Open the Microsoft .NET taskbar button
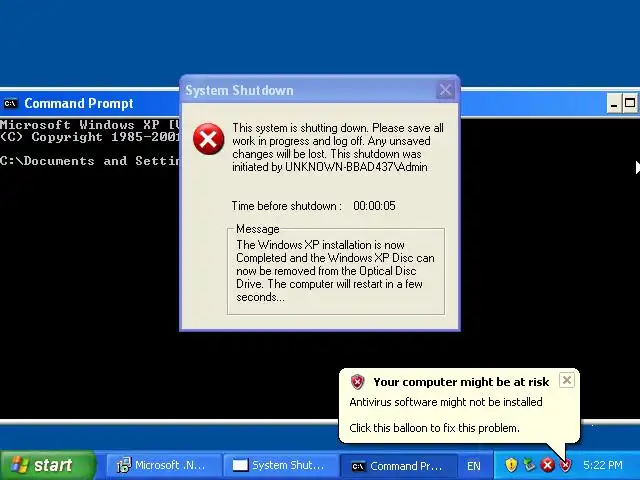This screenshot has width=640, height=480. (163, 465)
